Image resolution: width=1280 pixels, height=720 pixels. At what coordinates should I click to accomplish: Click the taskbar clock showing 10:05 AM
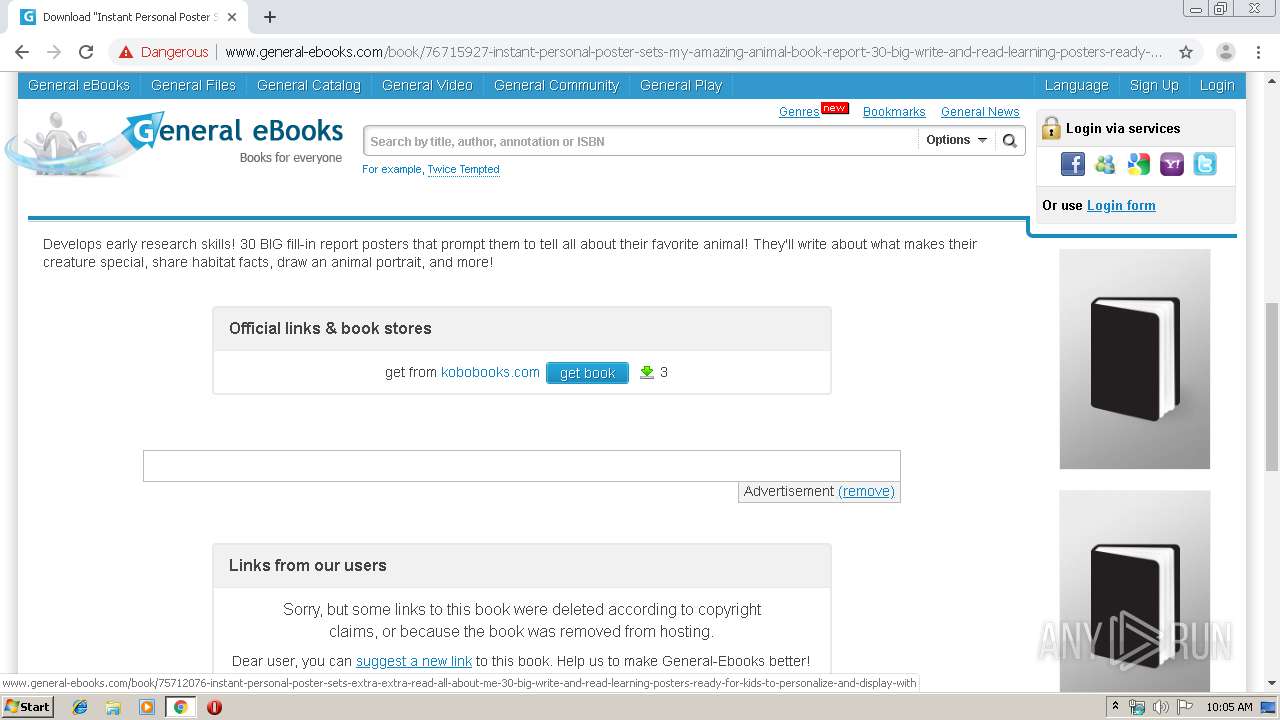[x=1229, y=707]
